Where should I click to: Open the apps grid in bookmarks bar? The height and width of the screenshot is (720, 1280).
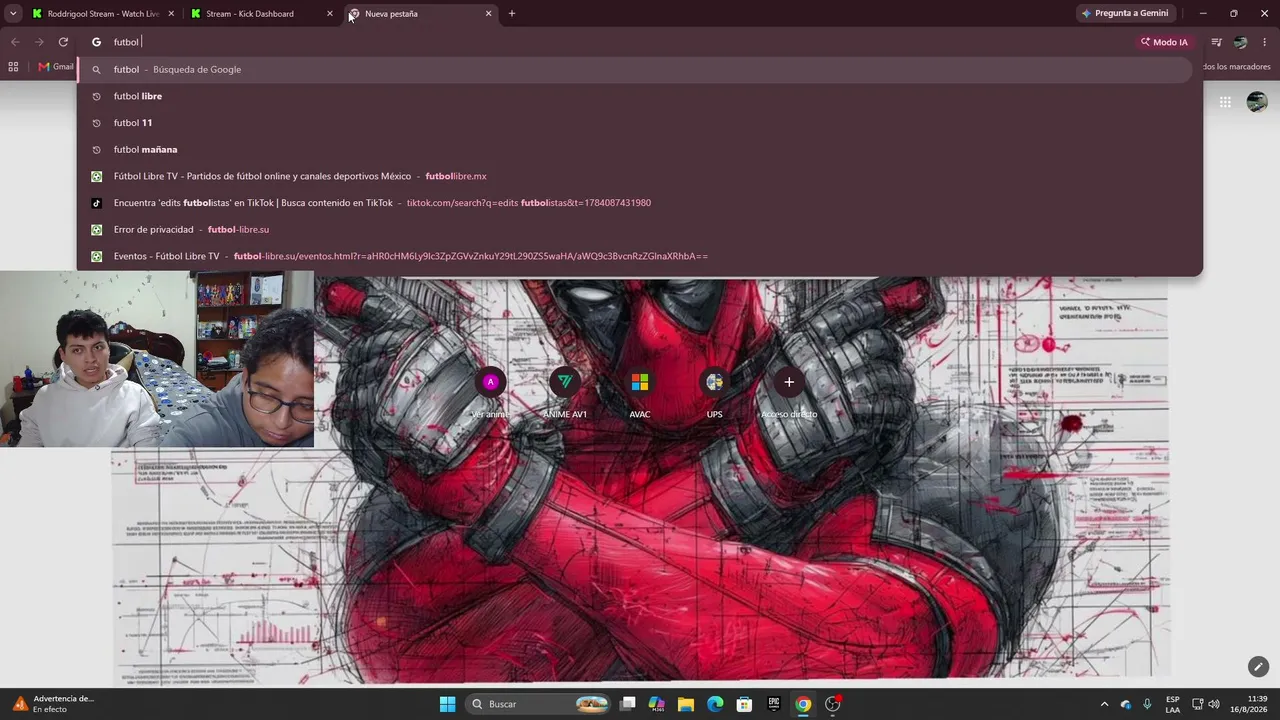click(13, 67)
